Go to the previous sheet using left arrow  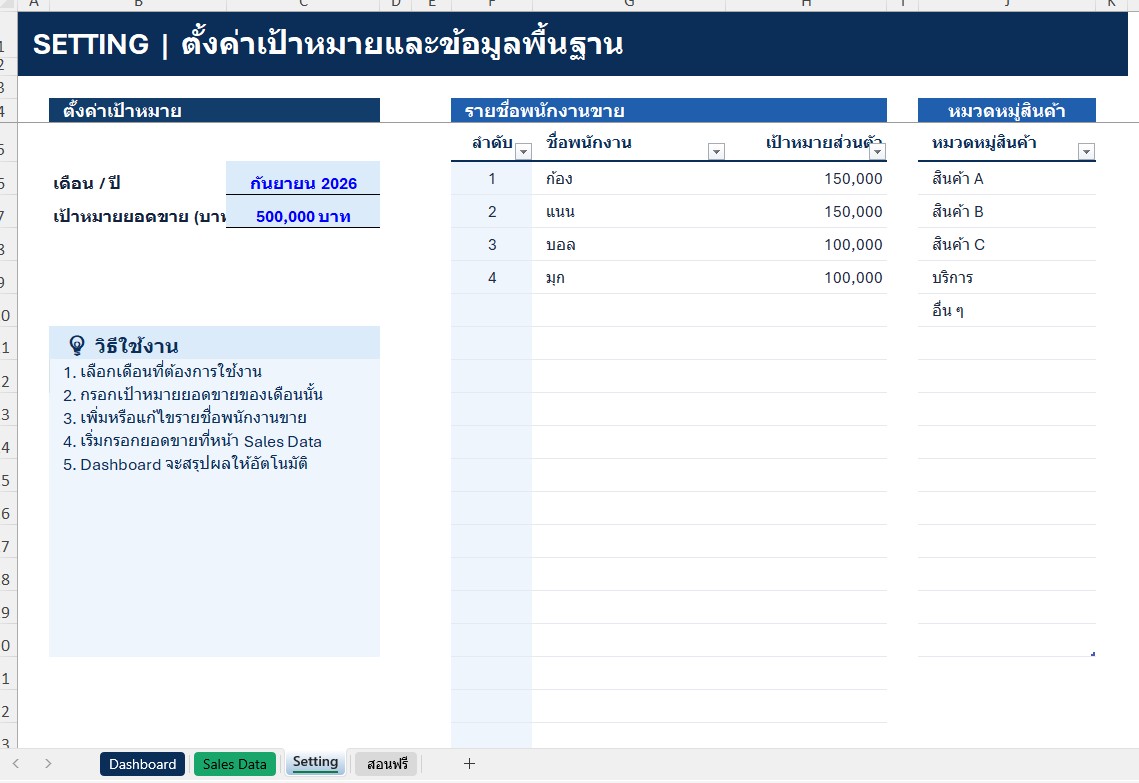(x=16, y=763)
